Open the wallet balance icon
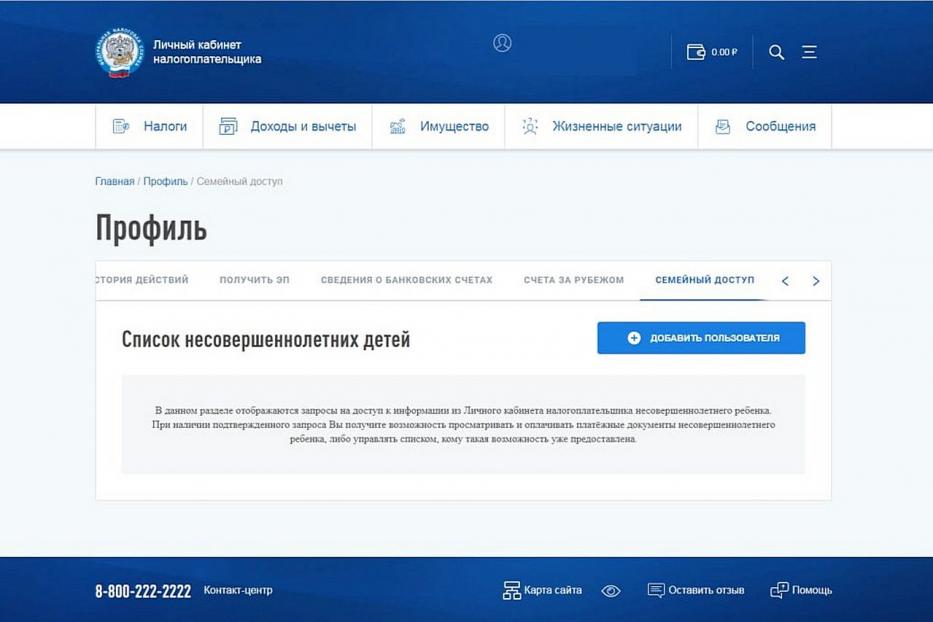 tap(696, 52)
